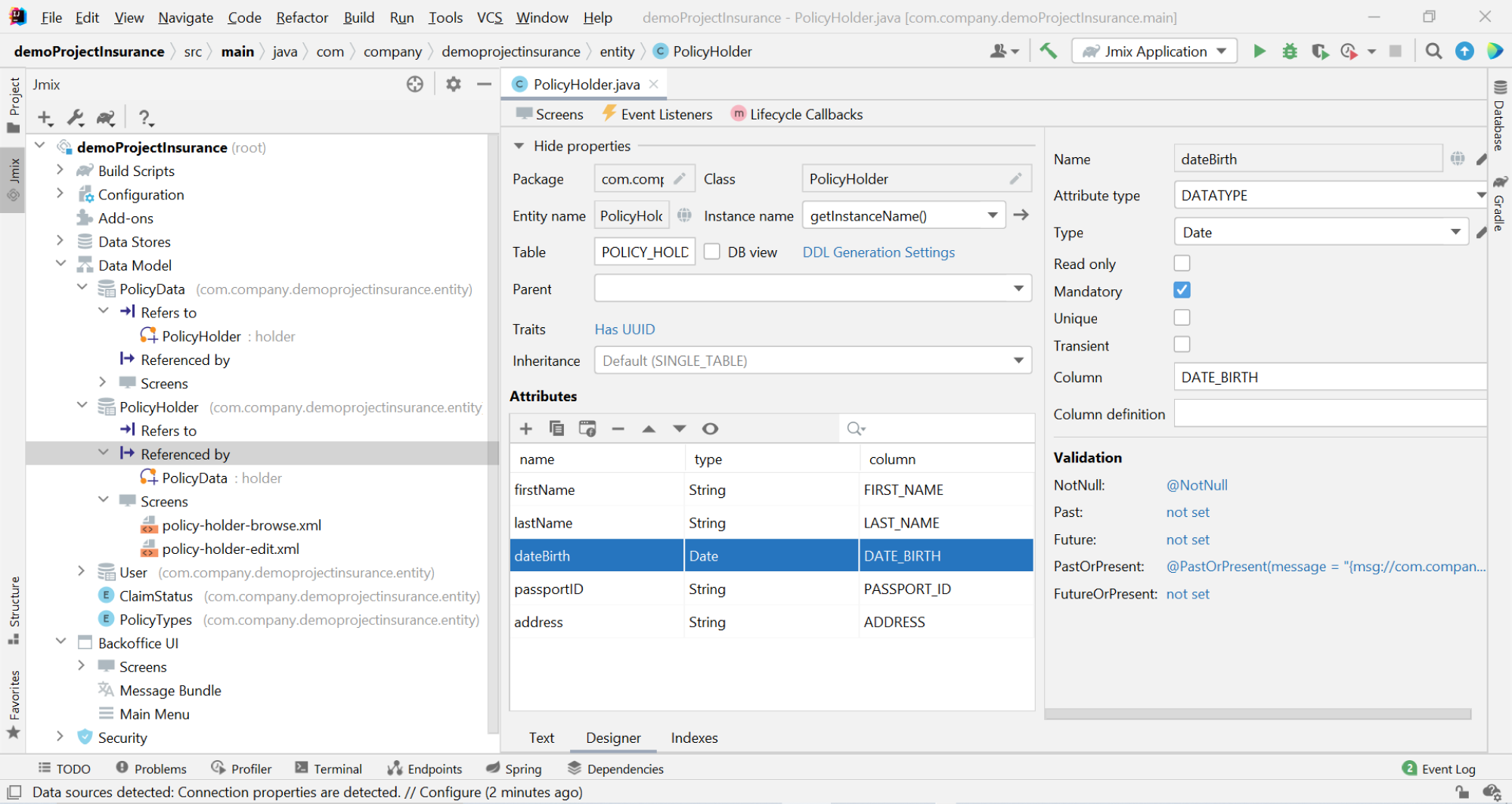Click the attributes search field
The width and height of the screenshot is (1512, 804).
coord(937,428)
